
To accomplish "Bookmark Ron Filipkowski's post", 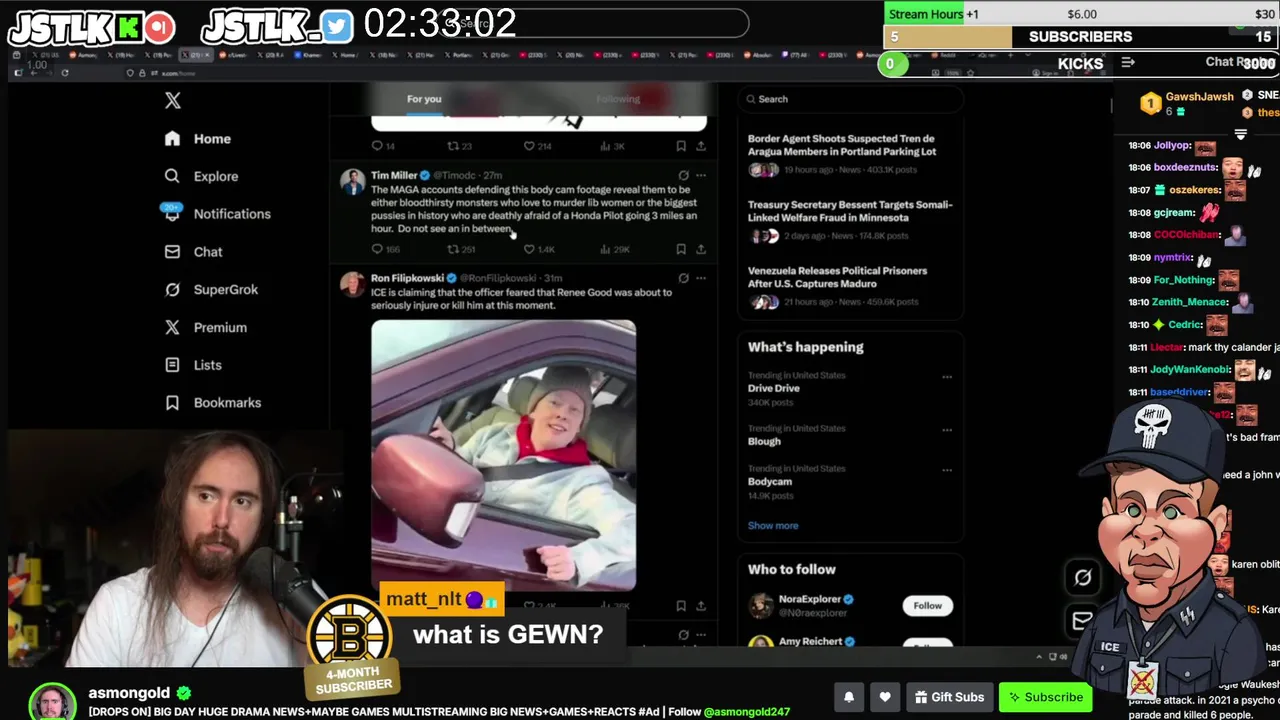I will point(681,606).
